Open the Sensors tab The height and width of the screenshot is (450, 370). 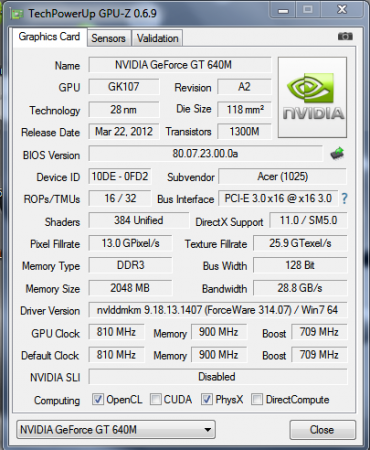[109, 38]
